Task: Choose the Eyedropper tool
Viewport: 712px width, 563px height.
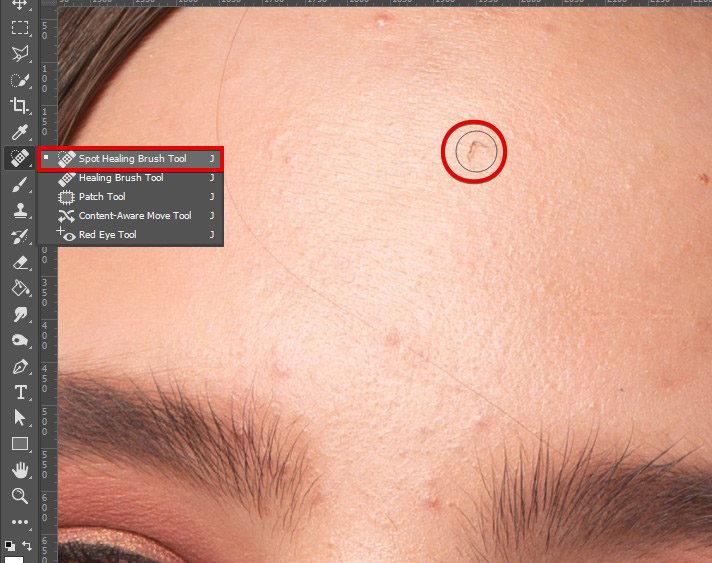Action: 19,132
